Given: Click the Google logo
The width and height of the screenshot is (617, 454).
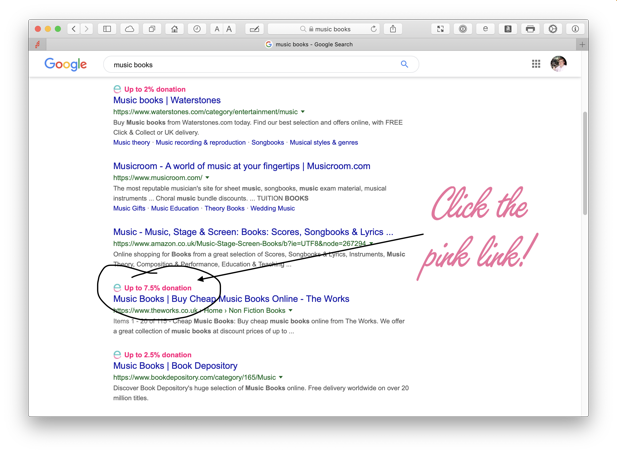Looking at the screenshot, I should coord(66,64).
